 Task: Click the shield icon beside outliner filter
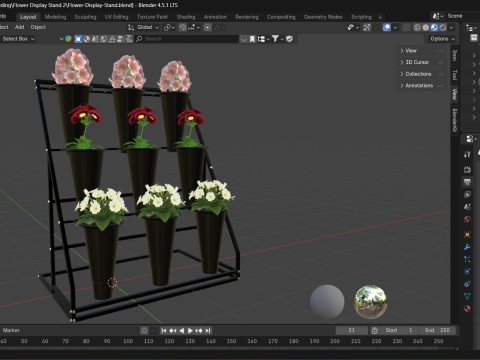coord(289,39)
